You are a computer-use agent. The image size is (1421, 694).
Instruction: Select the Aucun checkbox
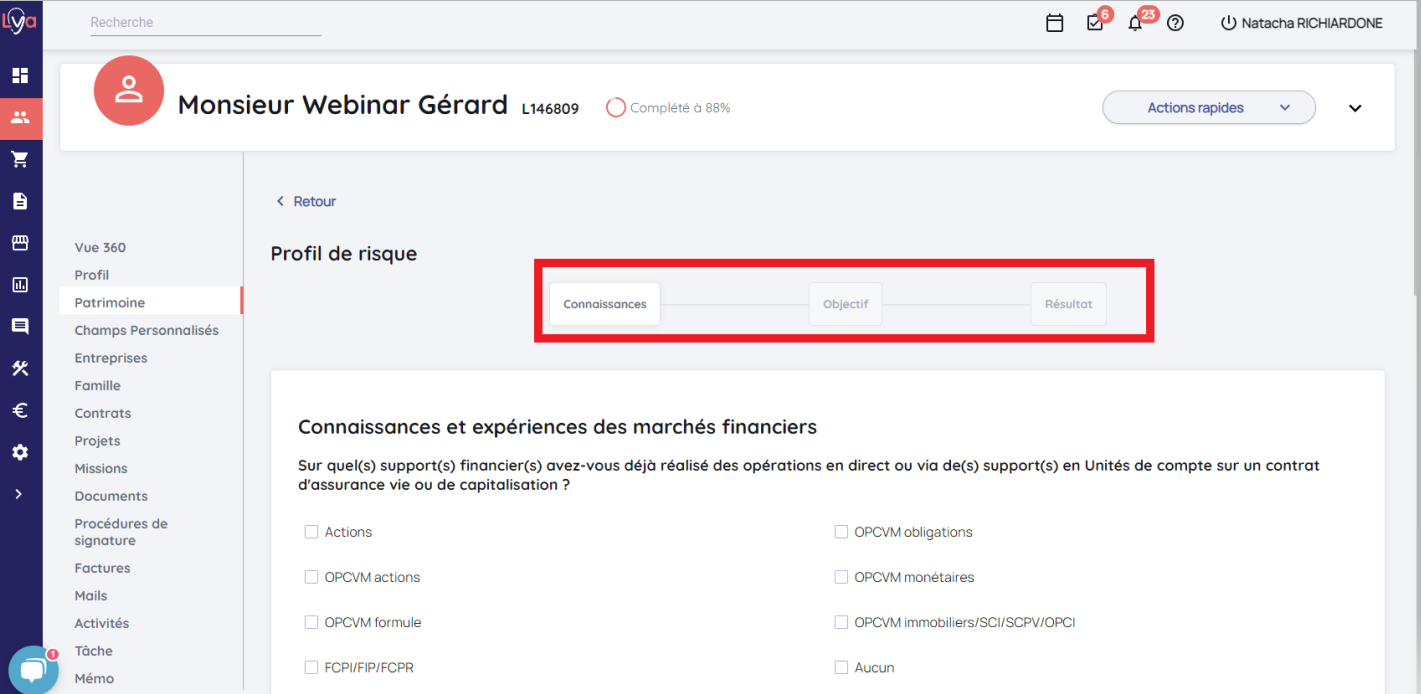[841, 667]
